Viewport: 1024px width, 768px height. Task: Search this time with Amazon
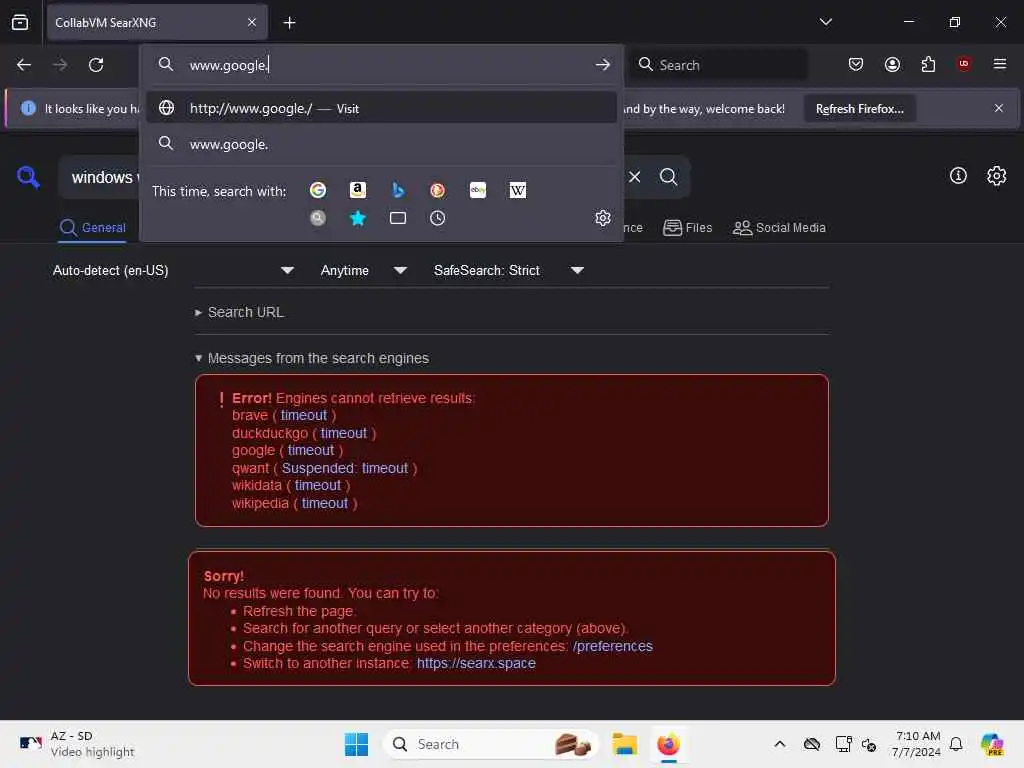pos(358,190)
